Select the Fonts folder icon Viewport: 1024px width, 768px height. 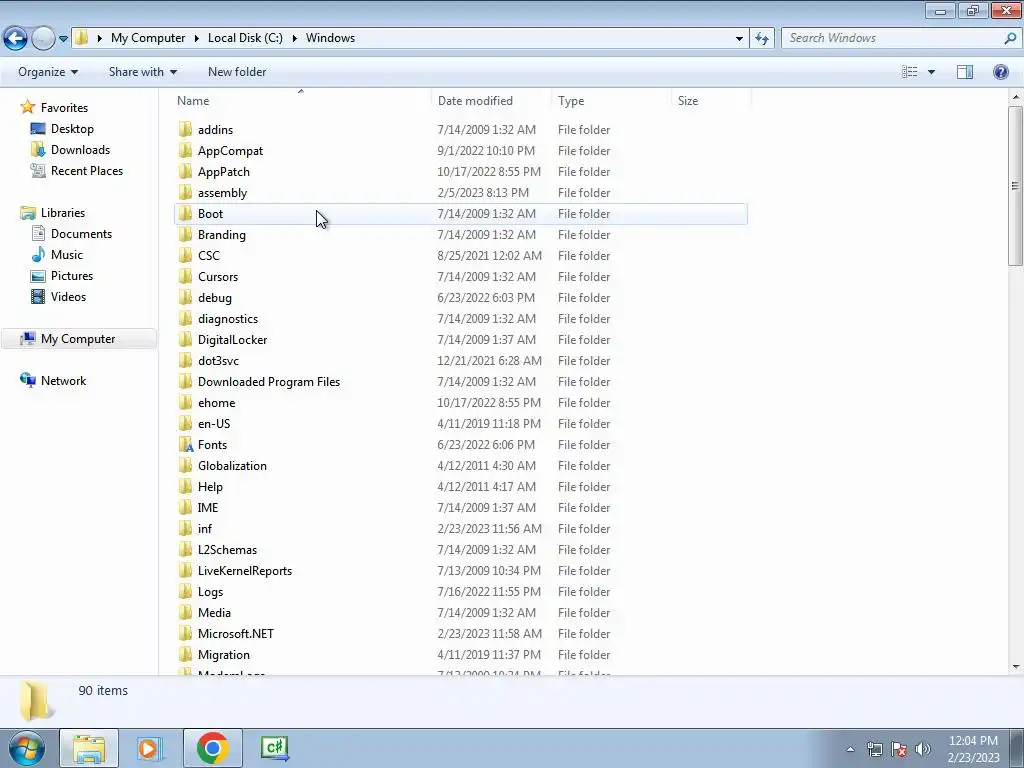[185, 445]
